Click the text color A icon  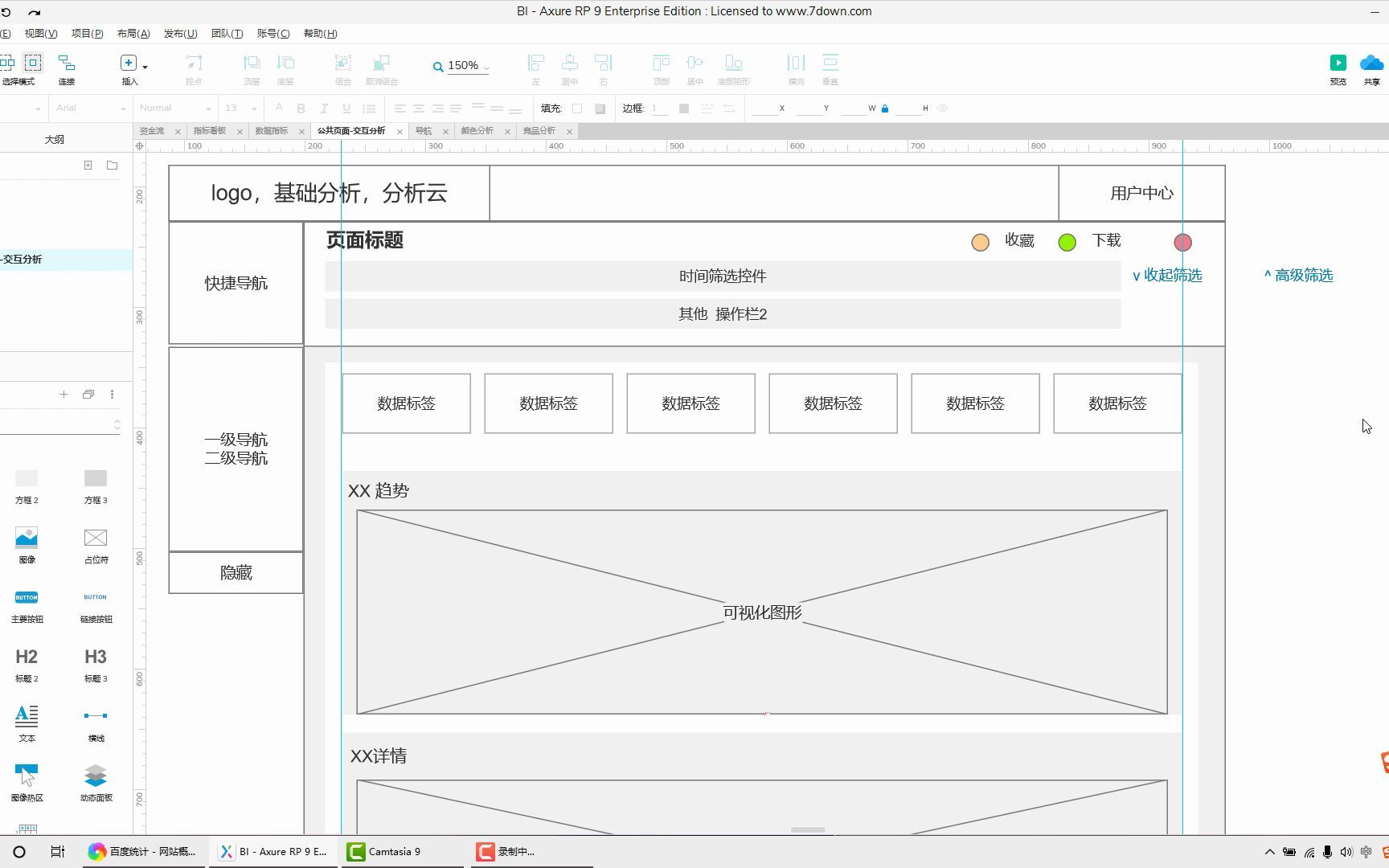[279, 108]
